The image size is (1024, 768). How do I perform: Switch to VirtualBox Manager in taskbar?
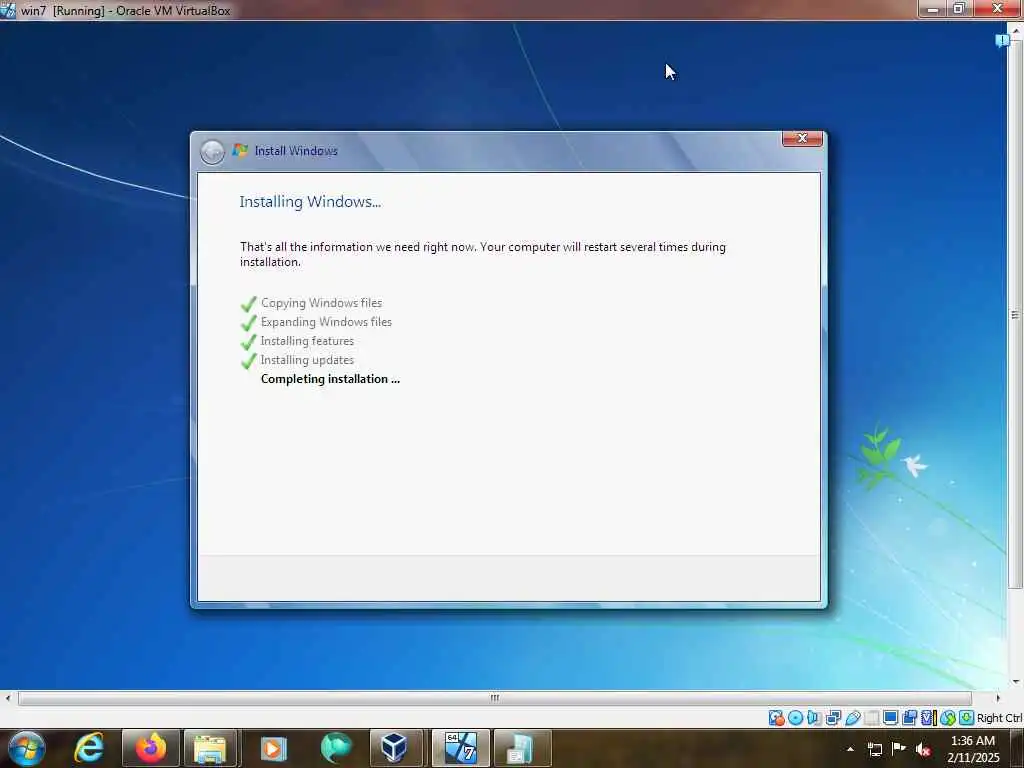[x=396, y=748]
